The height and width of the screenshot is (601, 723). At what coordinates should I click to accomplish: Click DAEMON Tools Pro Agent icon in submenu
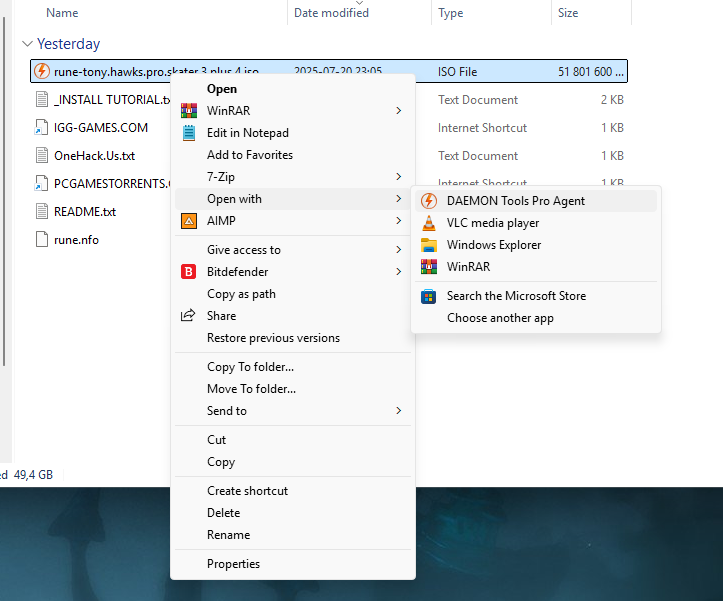429,201
